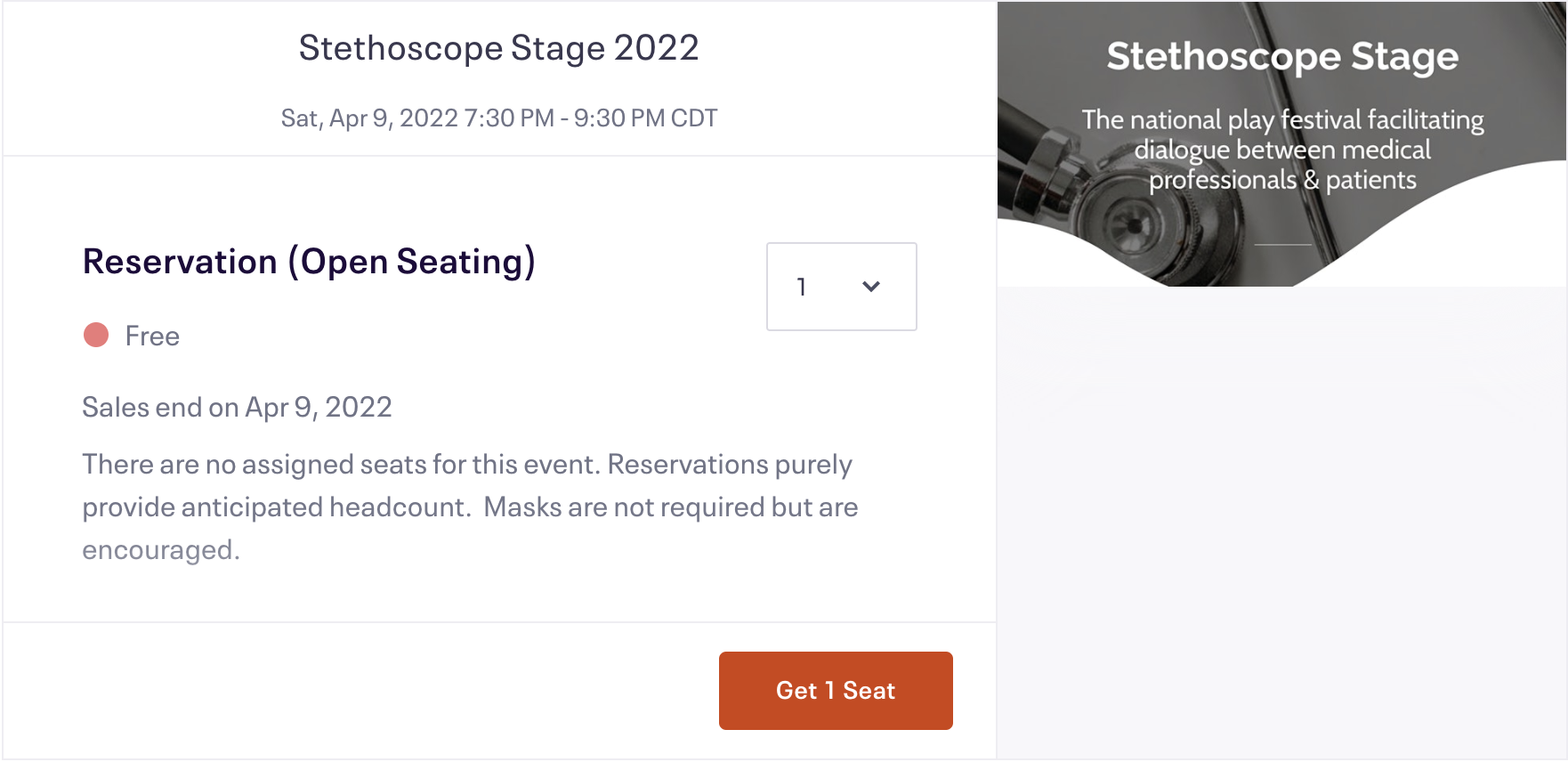The height and width of the screenshot is (762, 1568).
Task: Select the Reservation (Open Seating) heading
Action: (x=309, y=262)
